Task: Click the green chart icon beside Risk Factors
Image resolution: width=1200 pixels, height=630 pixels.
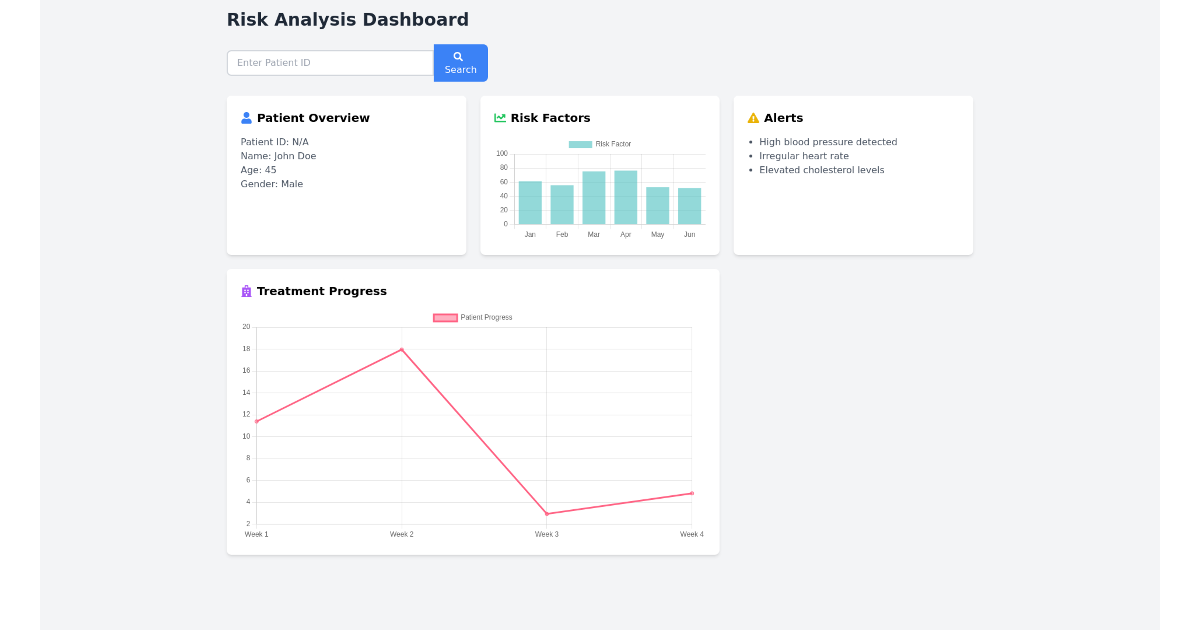Action: coord(498,117)
